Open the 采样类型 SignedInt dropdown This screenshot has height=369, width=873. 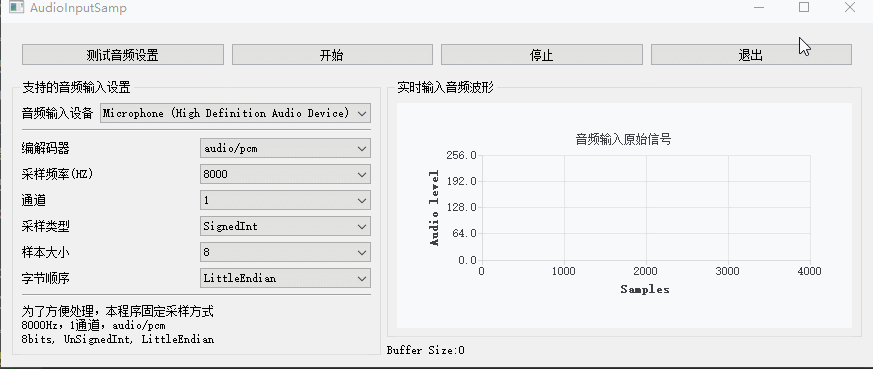point(285,227)
